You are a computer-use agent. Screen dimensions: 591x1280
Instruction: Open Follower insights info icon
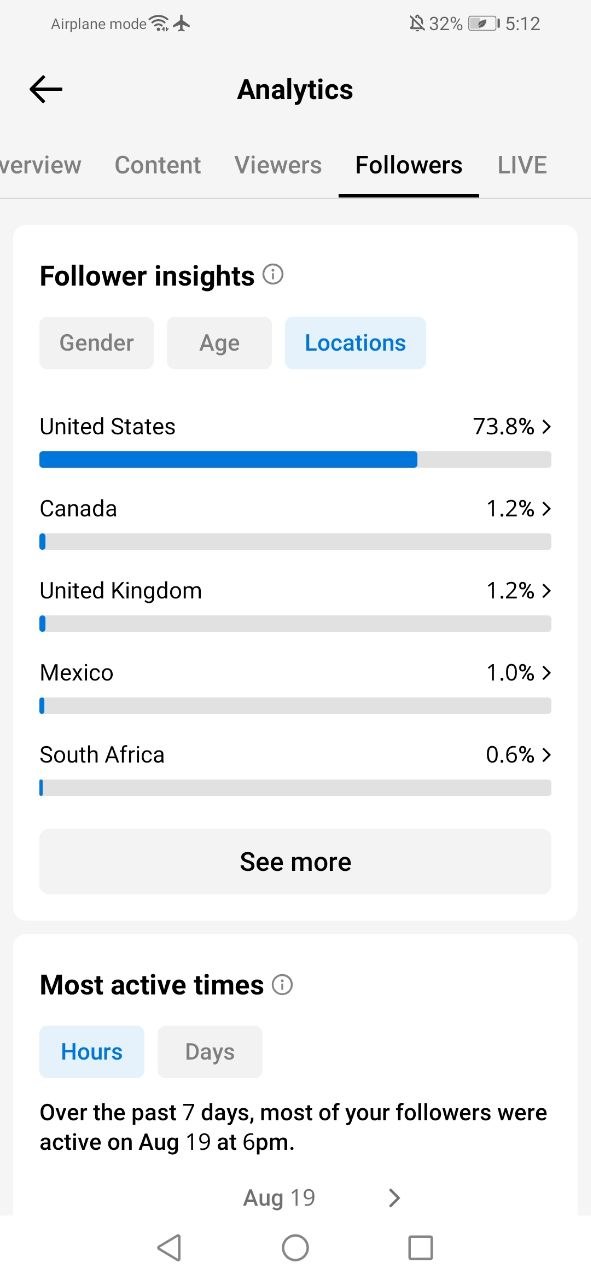click(x=273, y=274)
